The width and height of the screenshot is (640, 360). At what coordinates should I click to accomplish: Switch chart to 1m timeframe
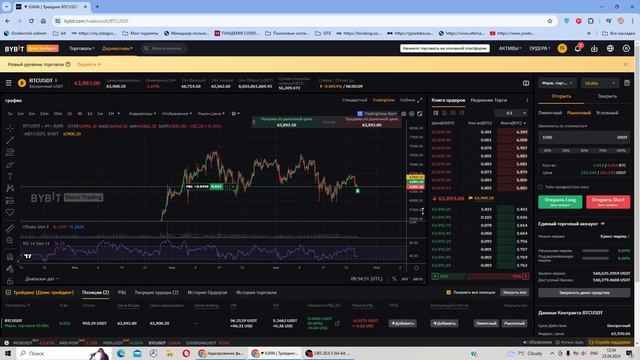[20, 114]
